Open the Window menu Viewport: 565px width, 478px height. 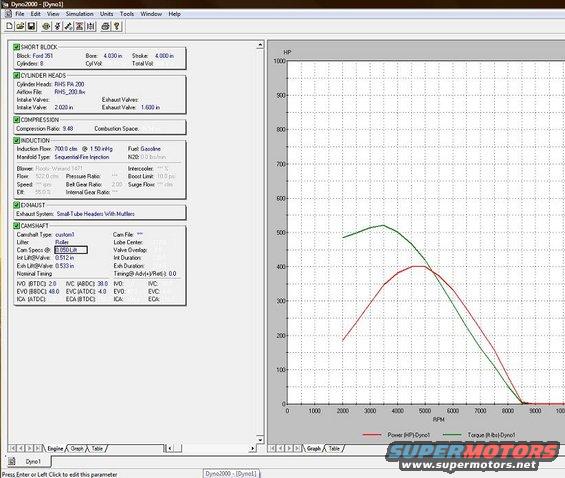click(x=151, y=14)
